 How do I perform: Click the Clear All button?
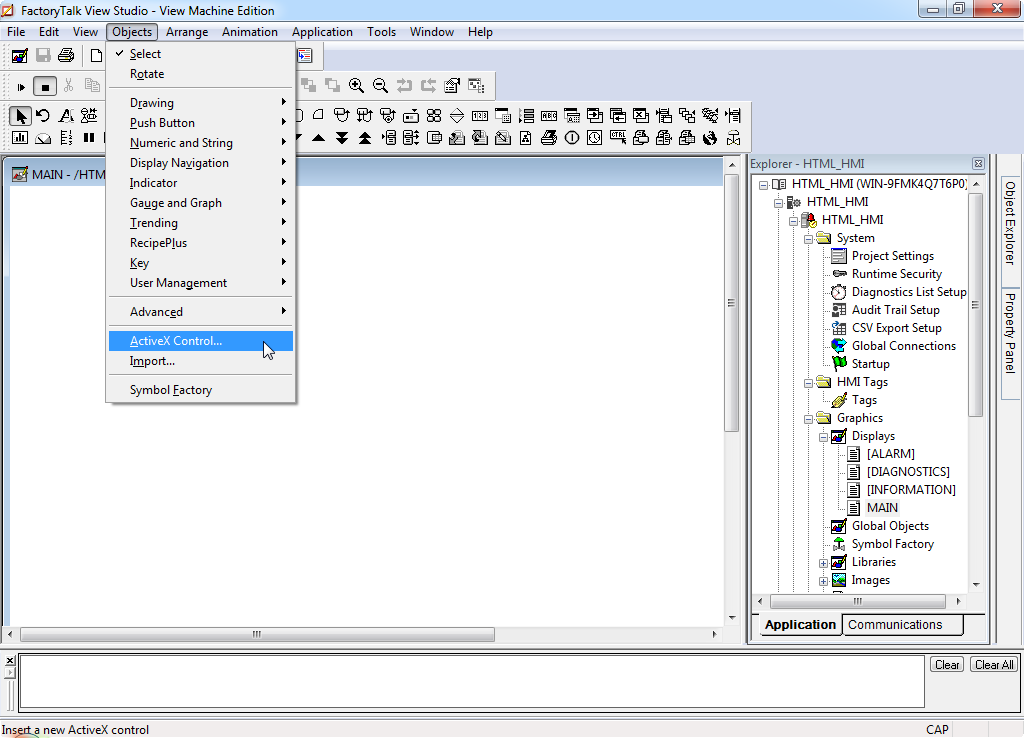(x=994, y=665)
